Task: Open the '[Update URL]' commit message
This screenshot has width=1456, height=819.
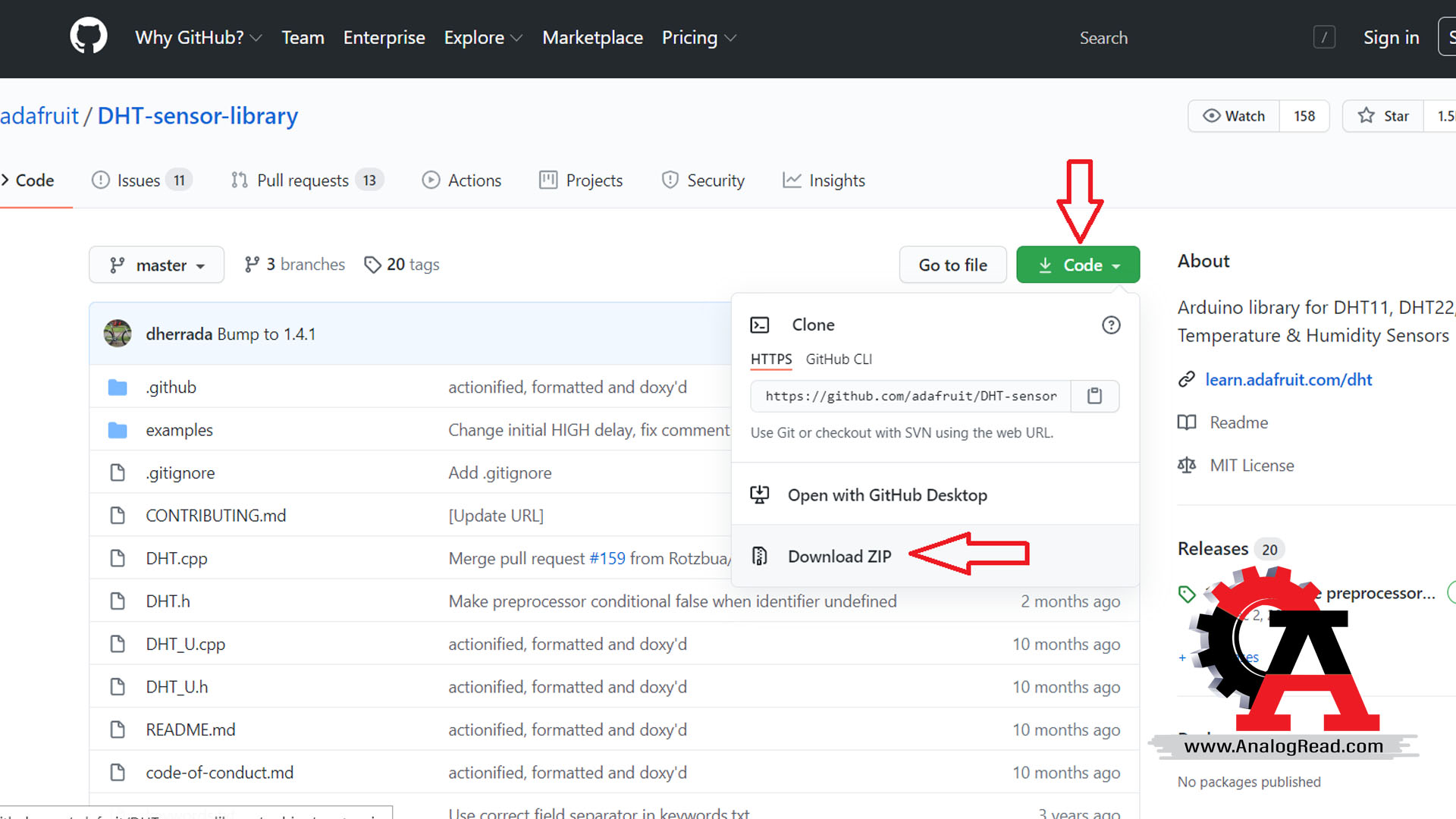Action: tap(496, 516)
